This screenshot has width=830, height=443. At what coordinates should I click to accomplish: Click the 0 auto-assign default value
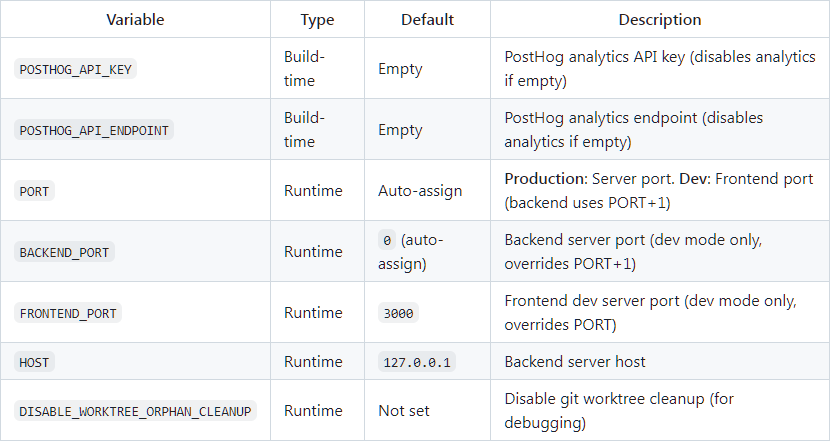(x=410, y=252)
